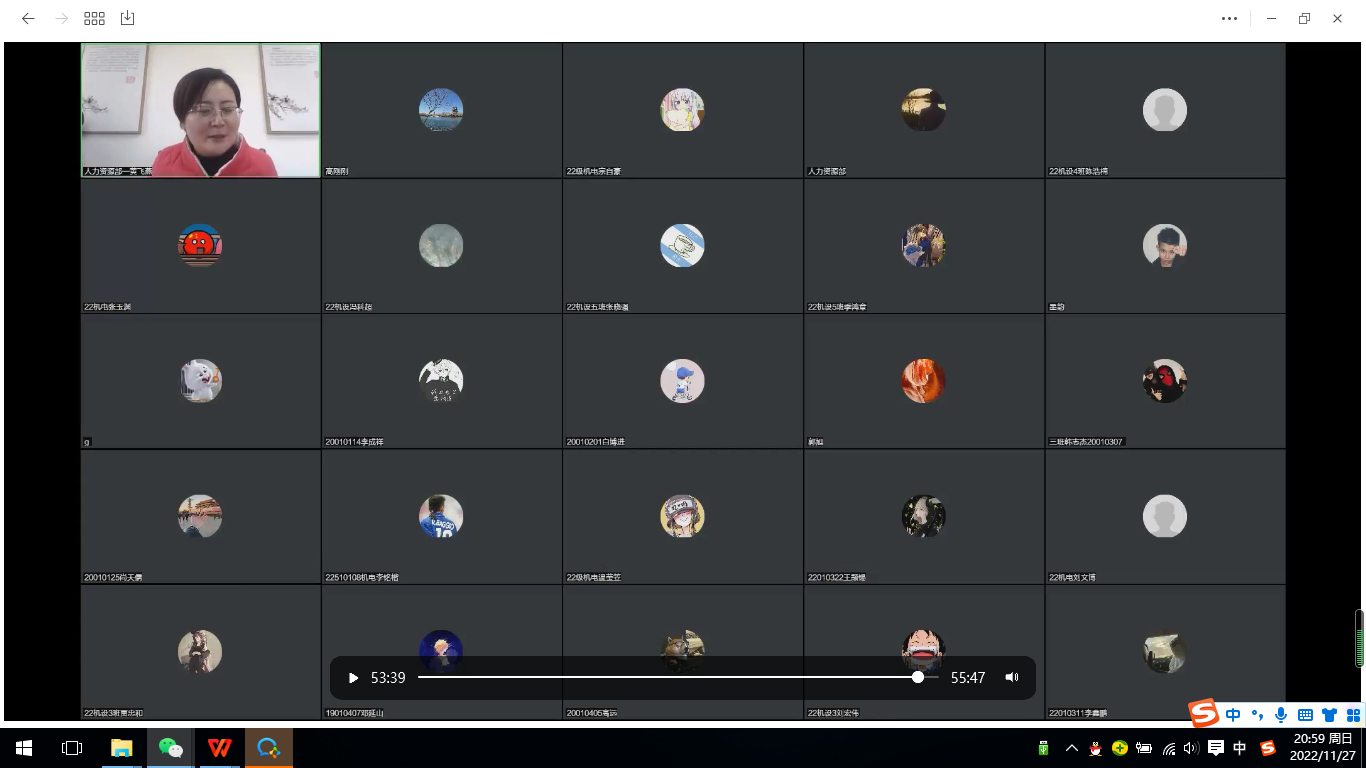
Task: Mute video with the speaker icon
Action: click(1011, 678)
